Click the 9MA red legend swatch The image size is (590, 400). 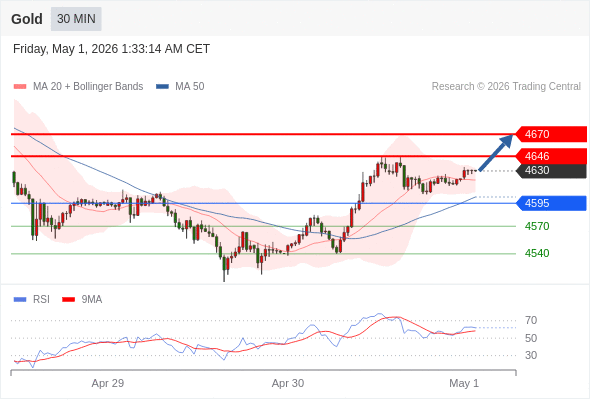(68, 300)
